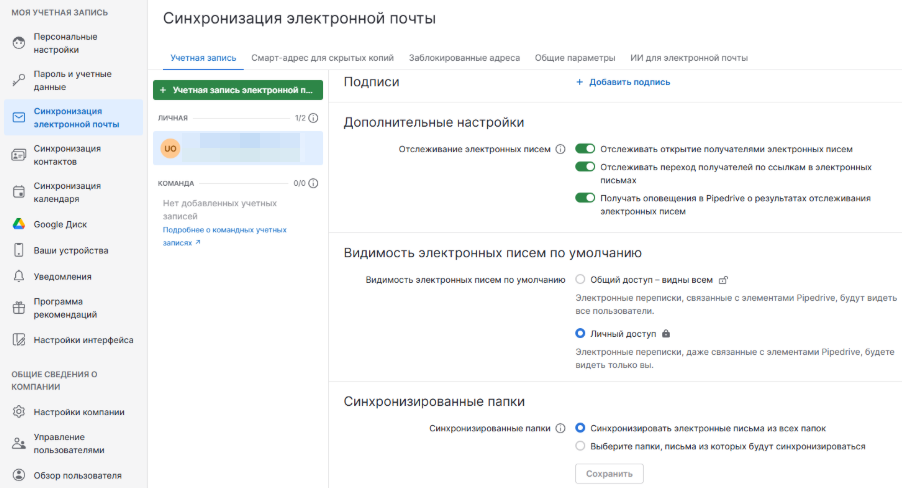Select Общий доступ – видны всем option
The width and height of the screenshot is (921, 488).
[580, 280]
